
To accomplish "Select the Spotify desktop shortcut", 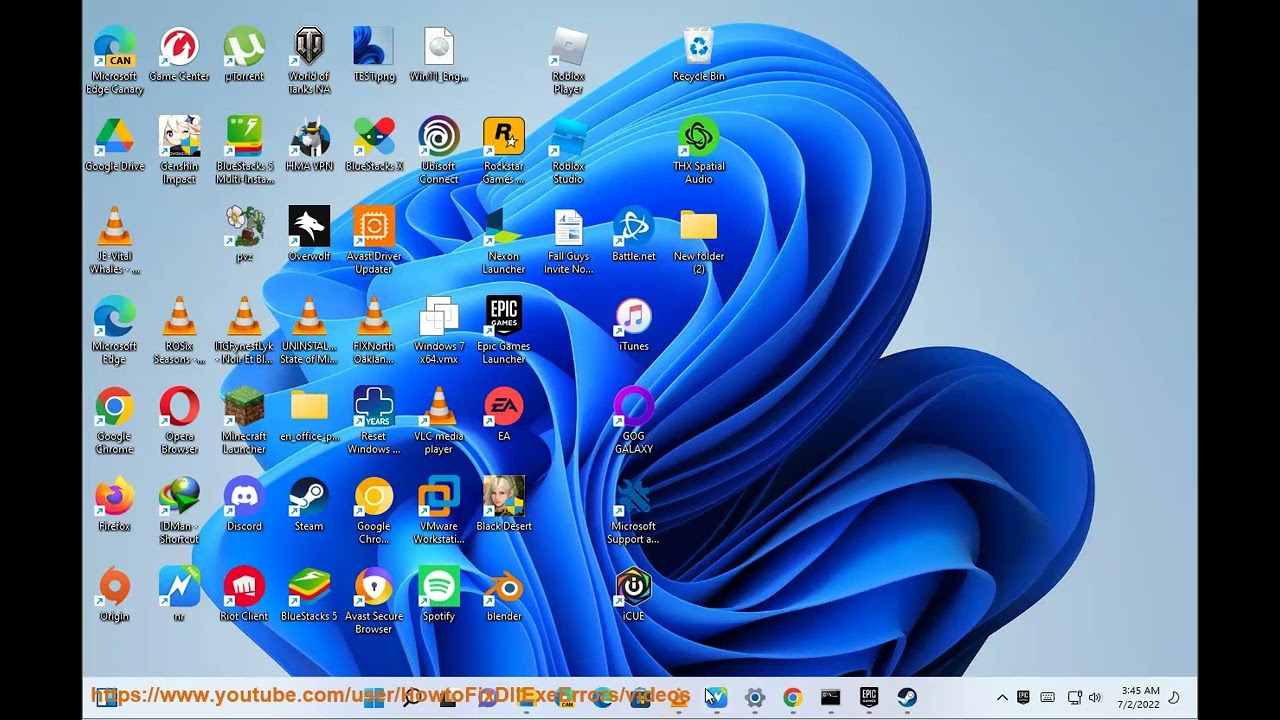I will tap(438, 595).
